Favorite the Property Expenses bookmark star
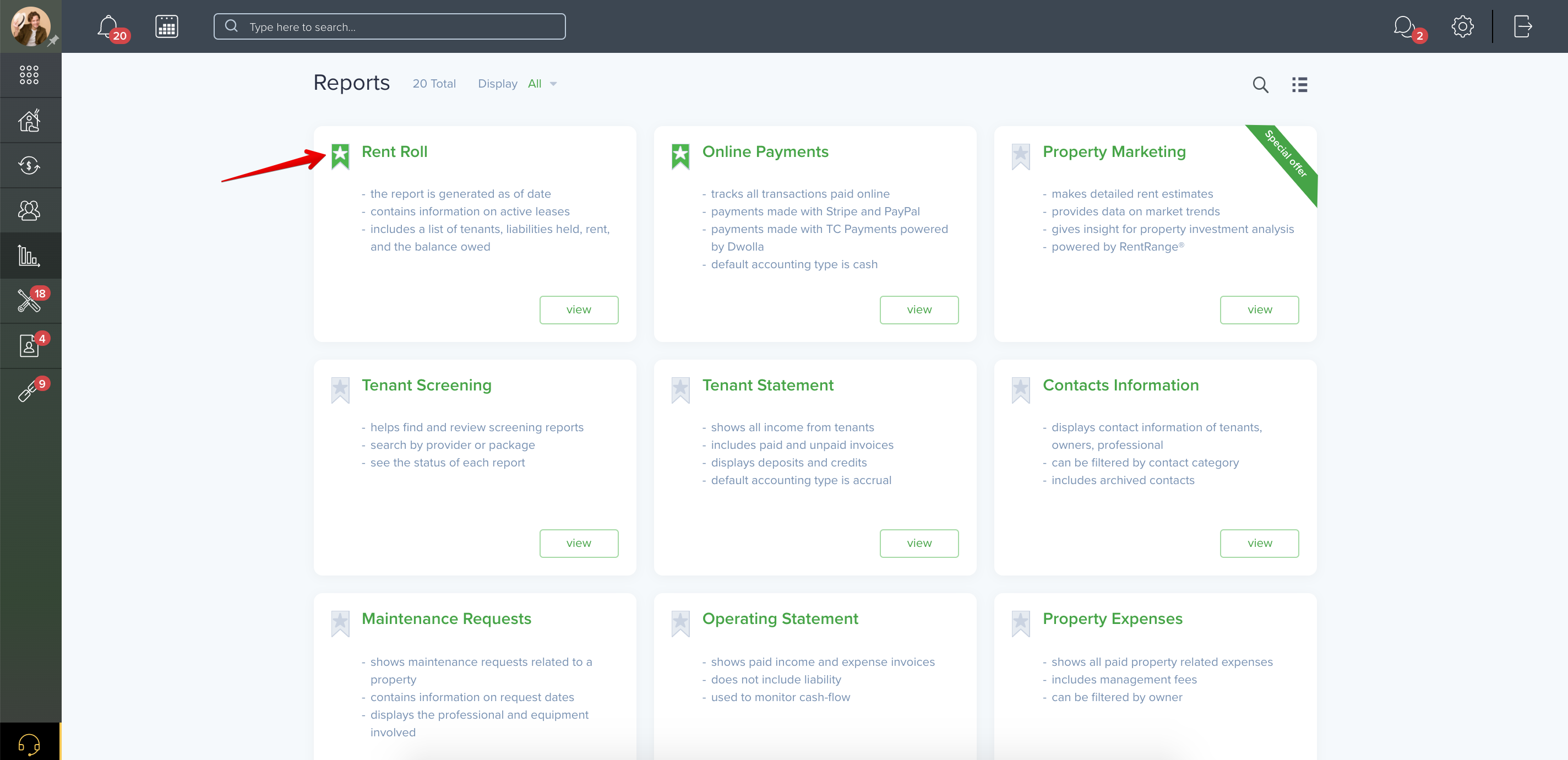 pos(1021,624)
